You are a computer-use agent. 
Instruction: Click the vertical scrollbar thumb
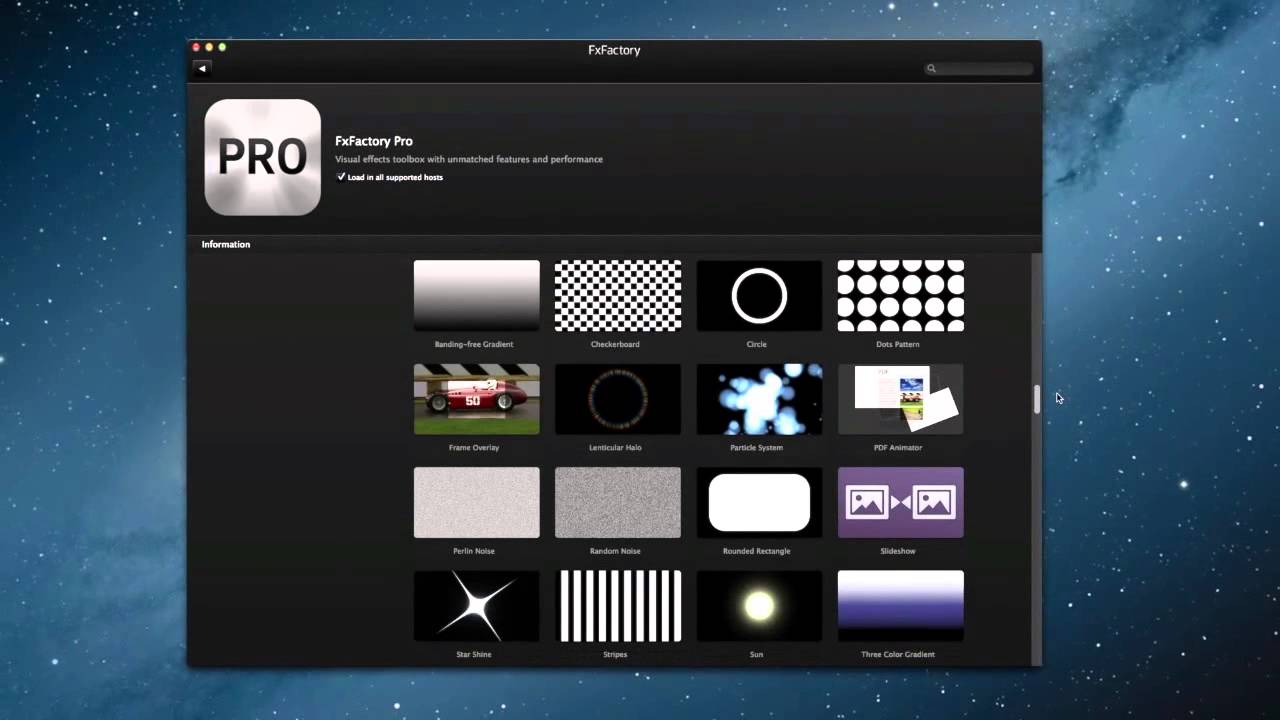[x=1037, y=399]
